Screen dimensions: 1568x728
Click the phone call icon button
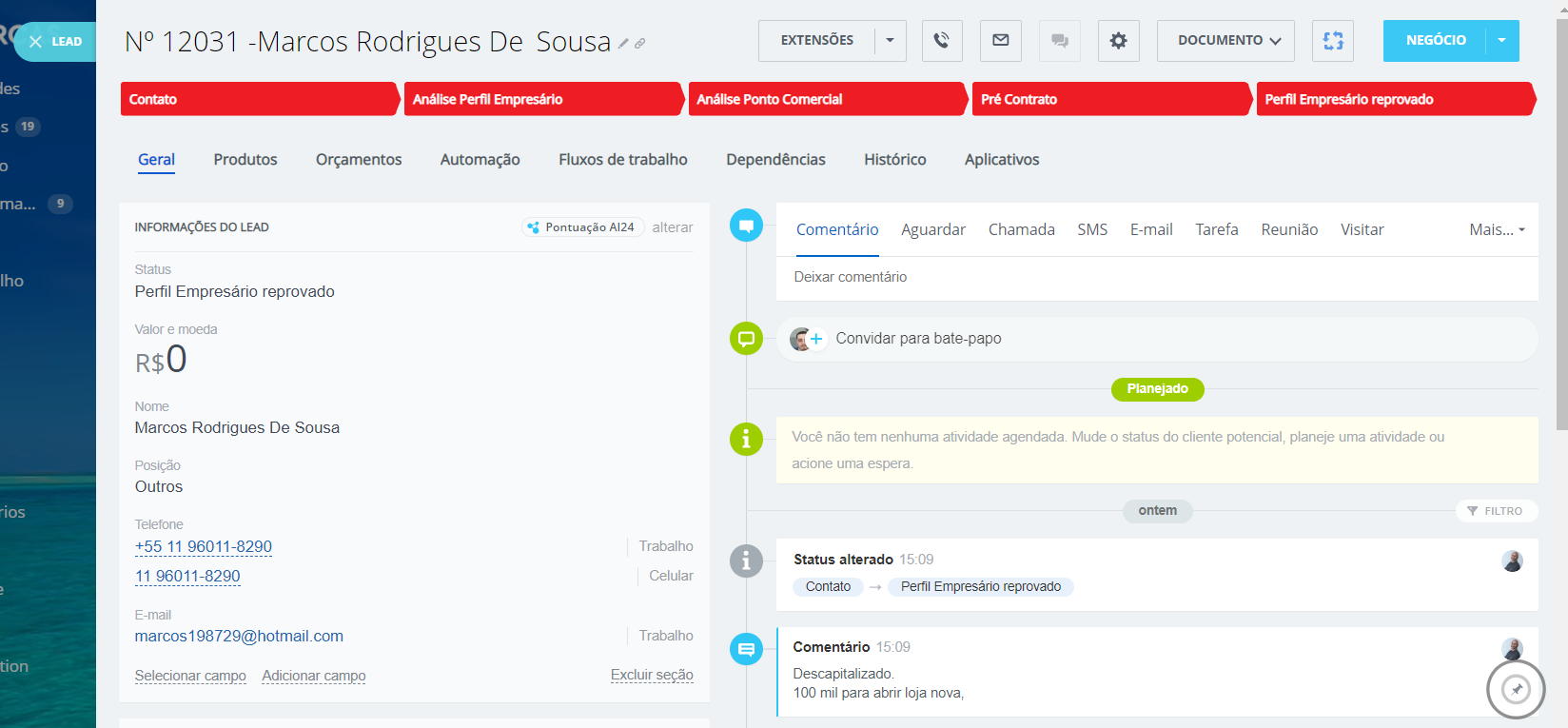point(941,41)
